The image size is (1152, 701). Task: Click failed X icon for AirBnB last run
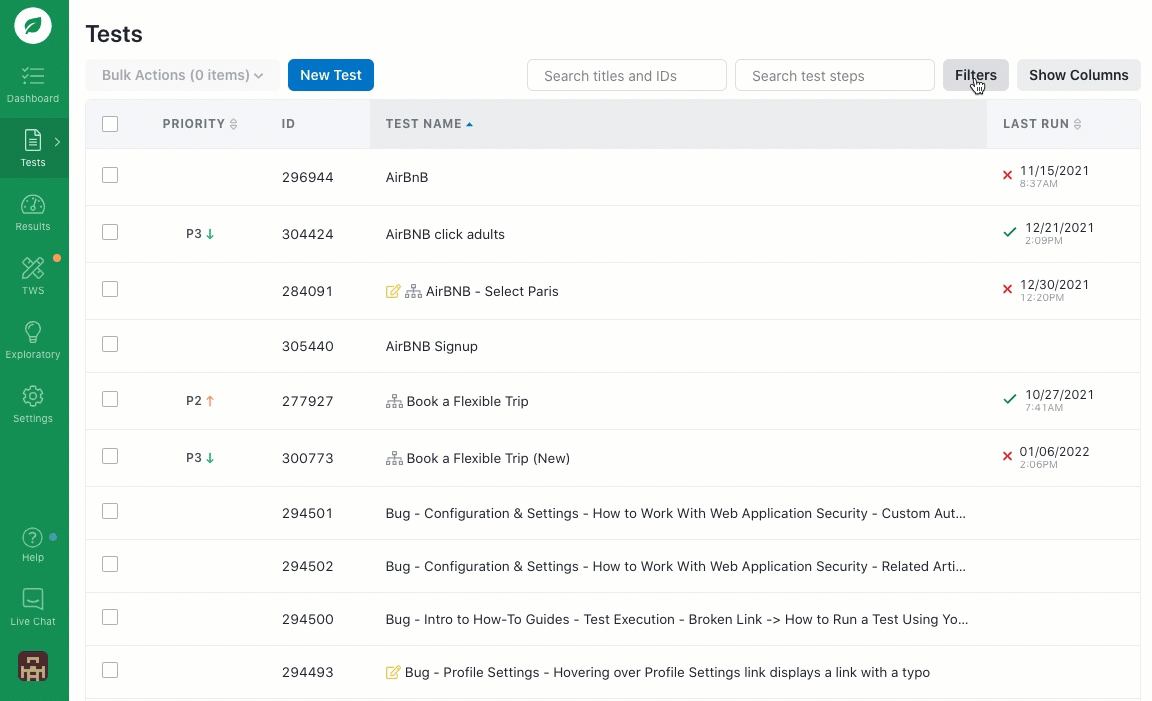[1007, 176]
